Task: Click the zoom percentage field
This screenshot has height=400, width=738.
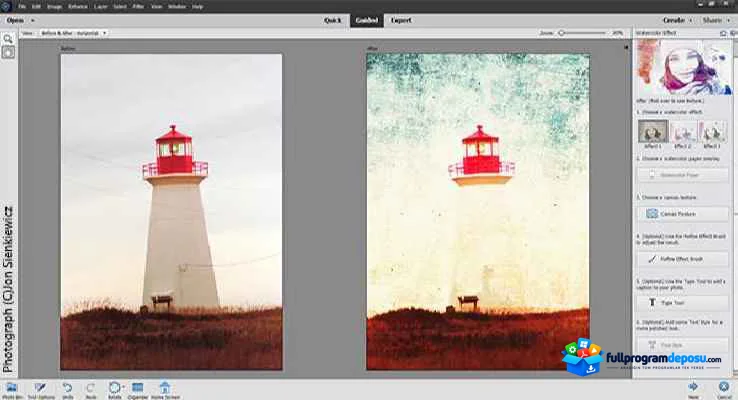Action: pyautogui.click(x=617, y=33)
